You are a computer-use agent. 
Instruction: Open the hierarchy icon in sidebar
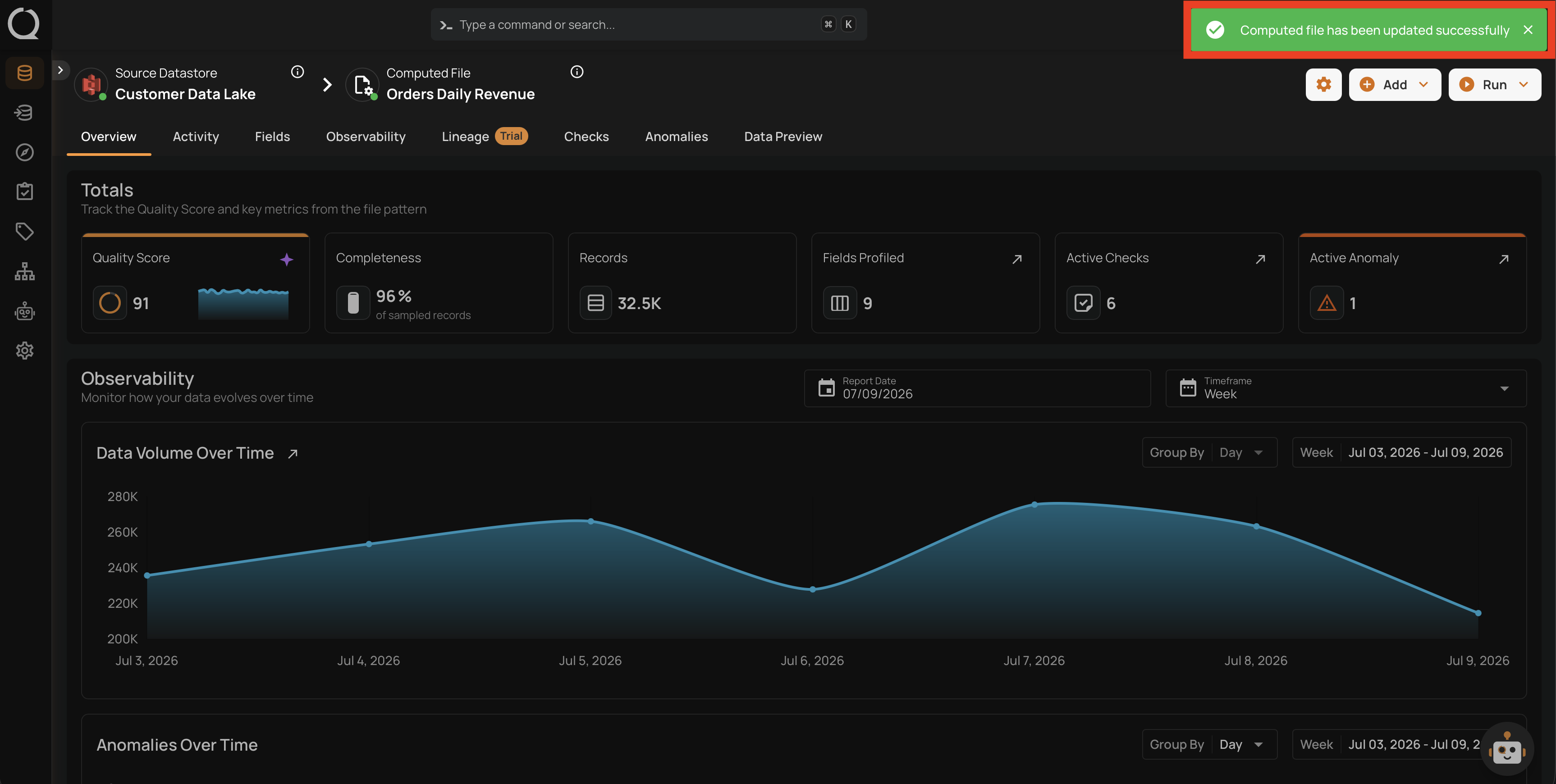pos(25,271)
